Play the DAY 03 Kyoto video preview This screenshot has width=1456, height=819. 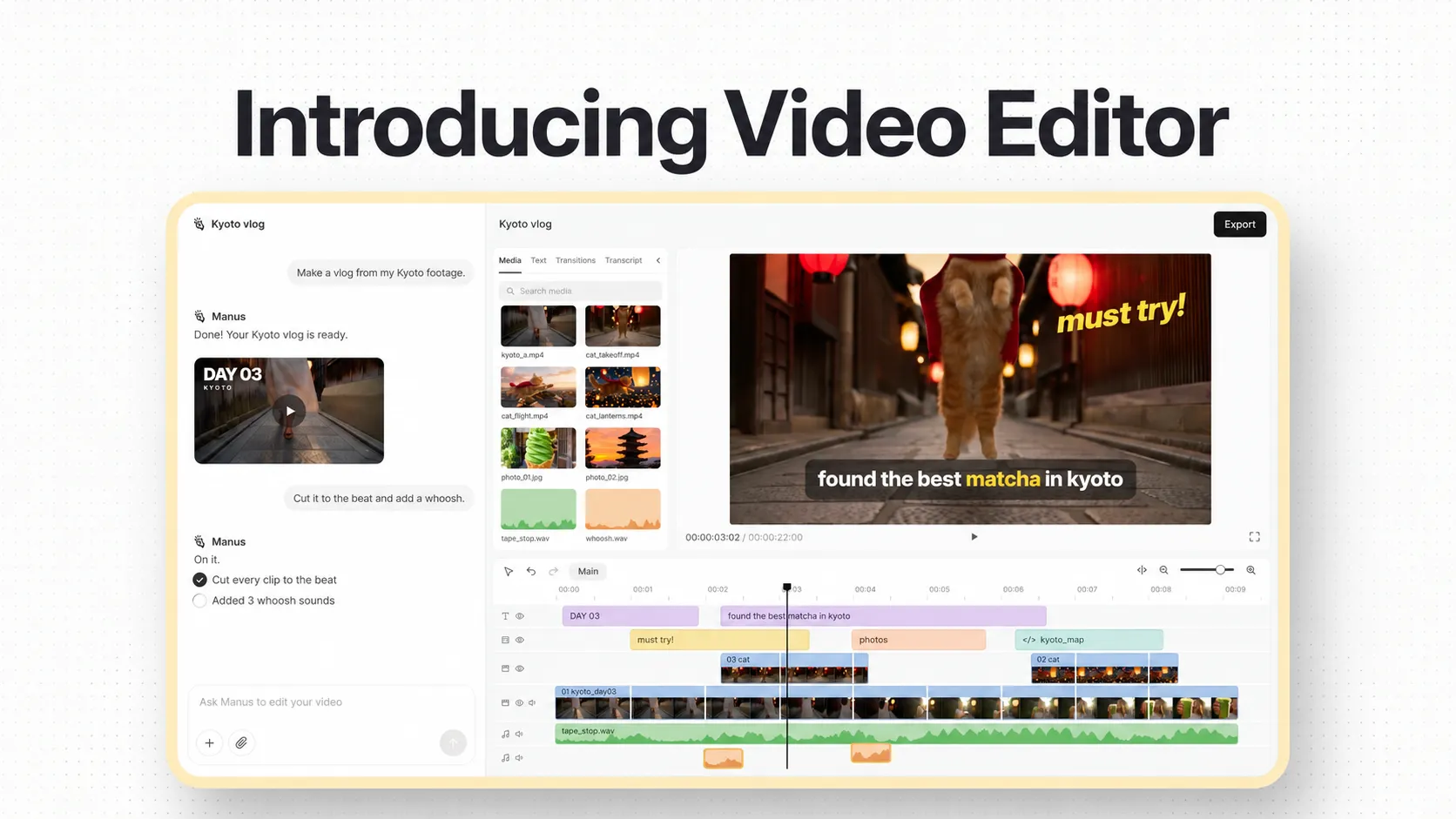pos(289,411)
